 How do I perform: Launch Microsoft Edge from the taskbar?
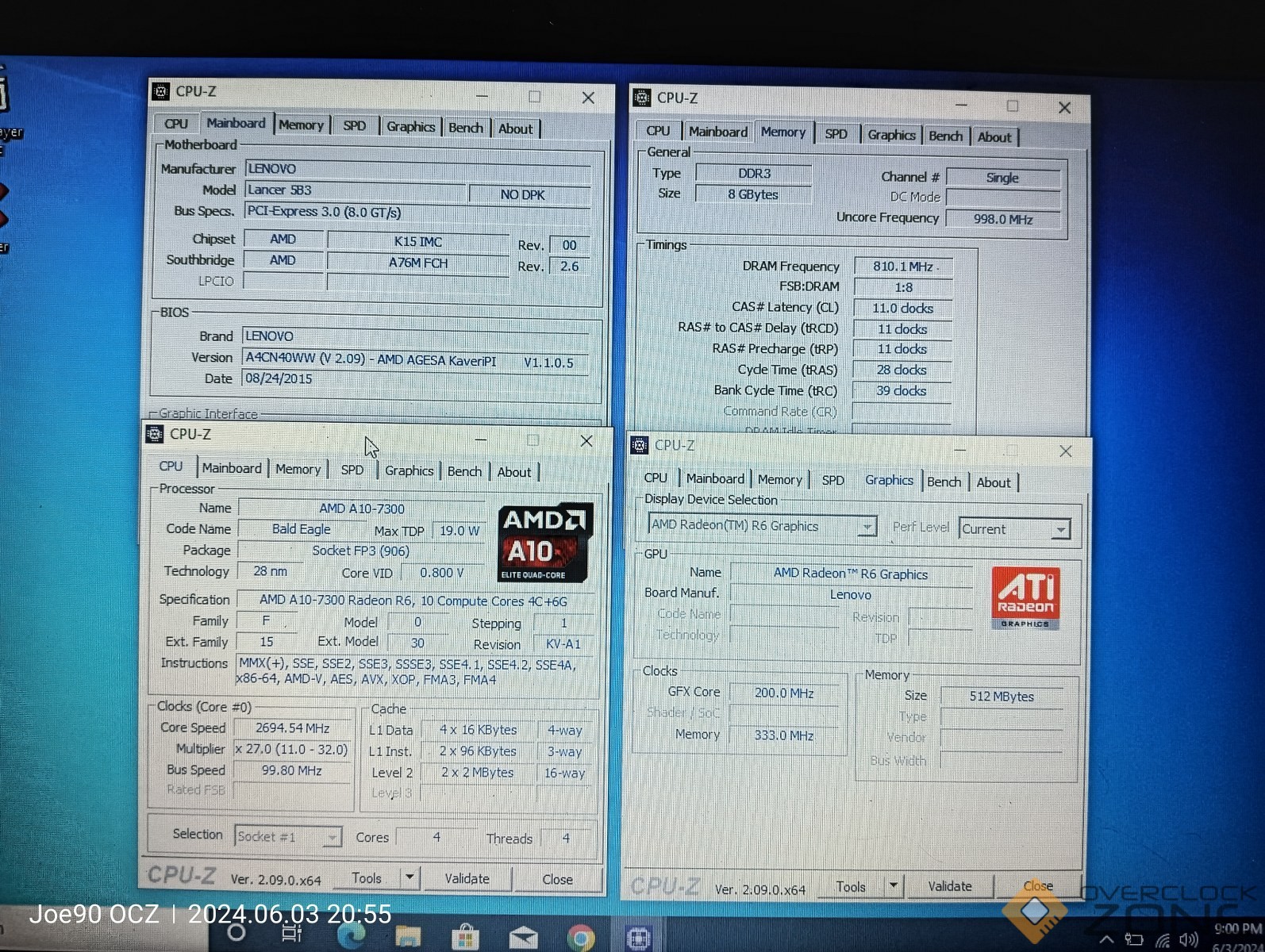pos(351,936)
